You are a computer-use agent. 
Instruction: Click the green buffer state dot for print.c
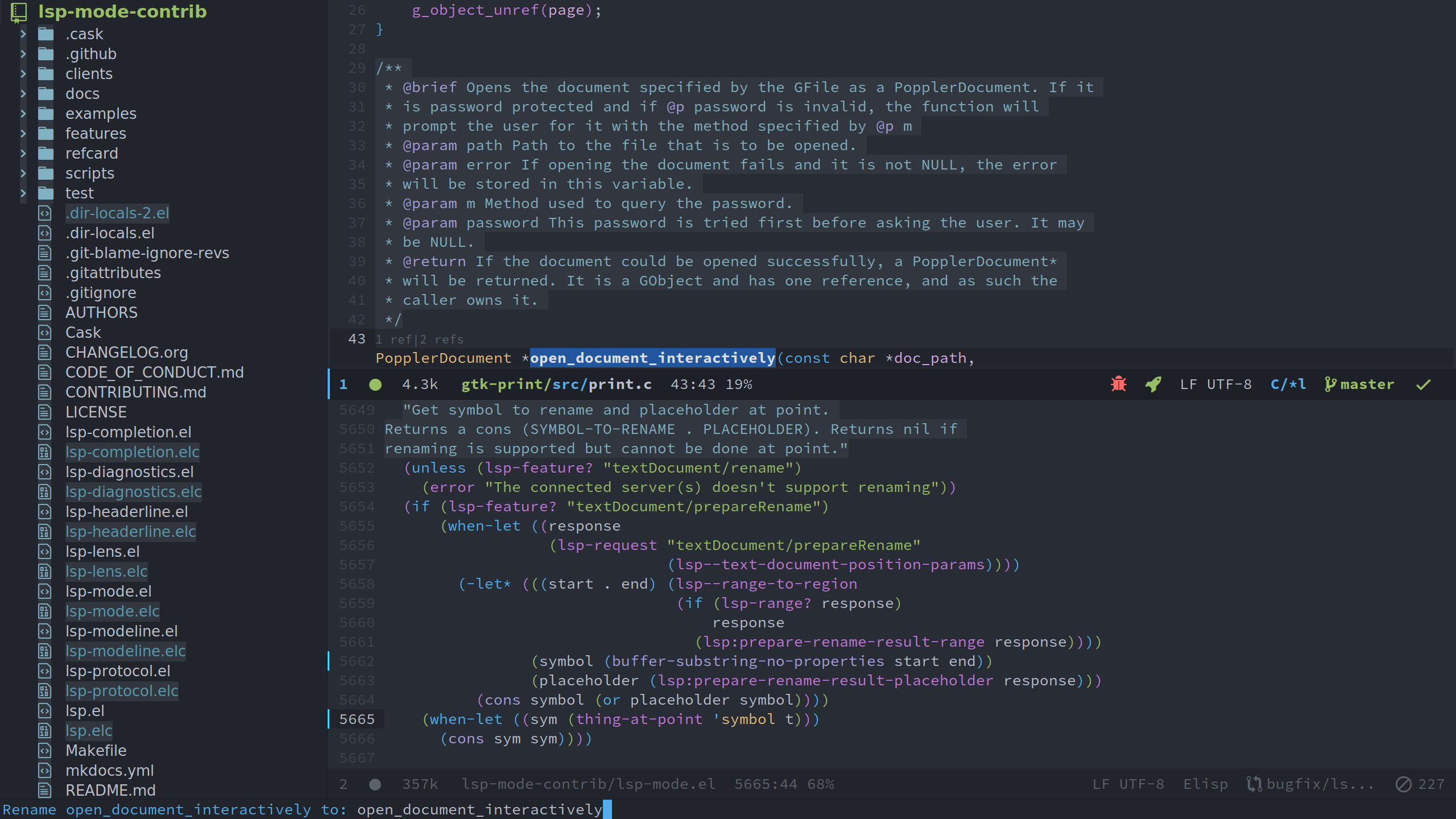pos(375,385)
